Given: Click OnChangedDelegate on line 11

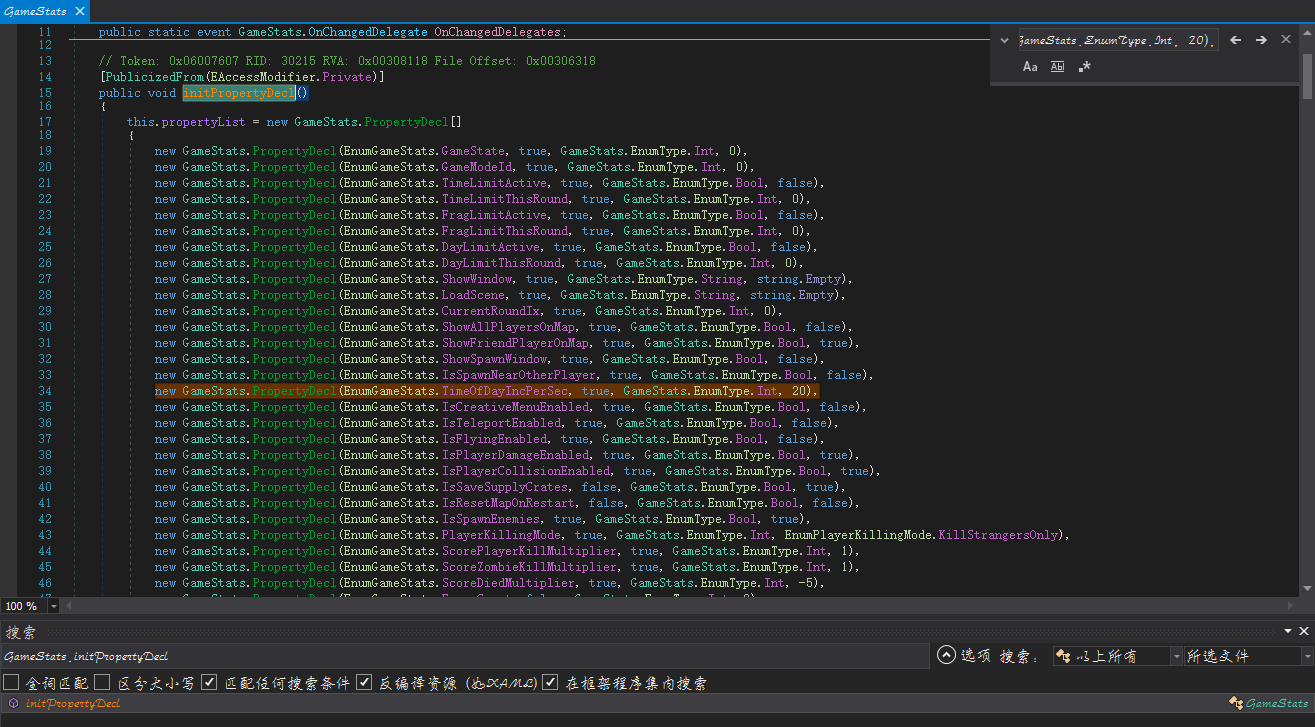Looking at the screenshot, I should (x=366, y=32).
